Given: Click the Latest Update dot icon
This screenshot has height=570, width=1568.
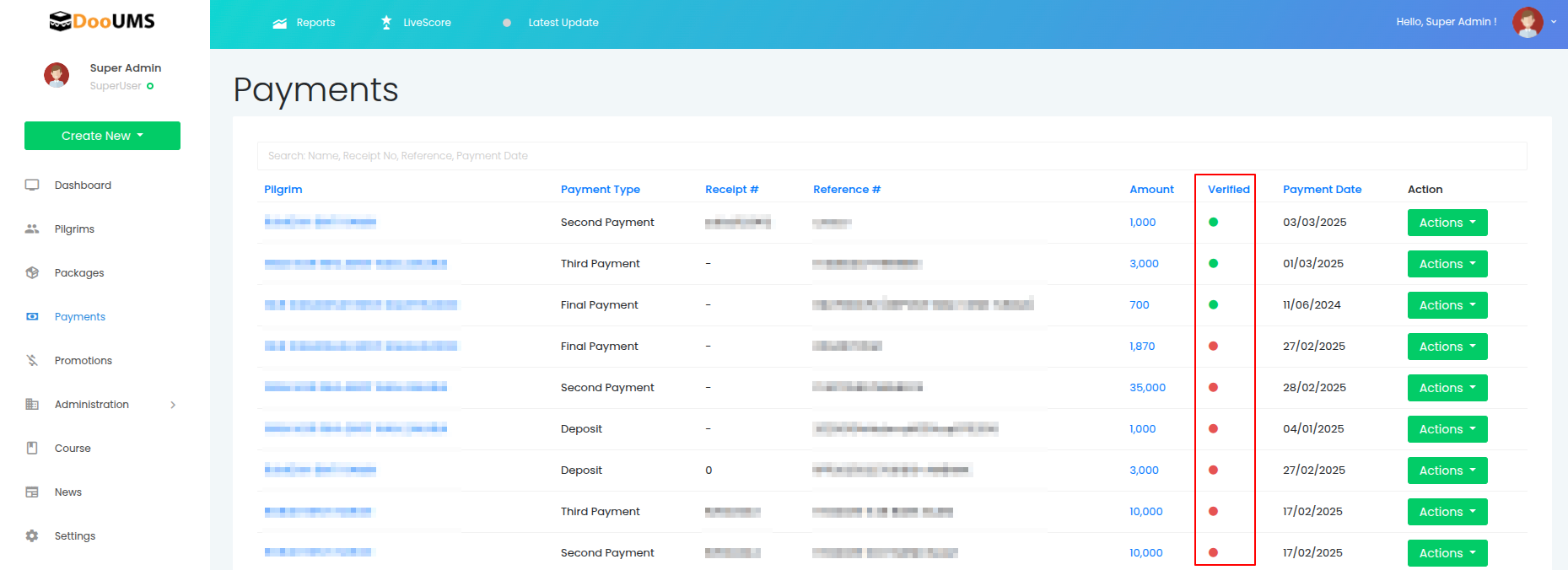Looking at the screenshot, I should point(506,23).
